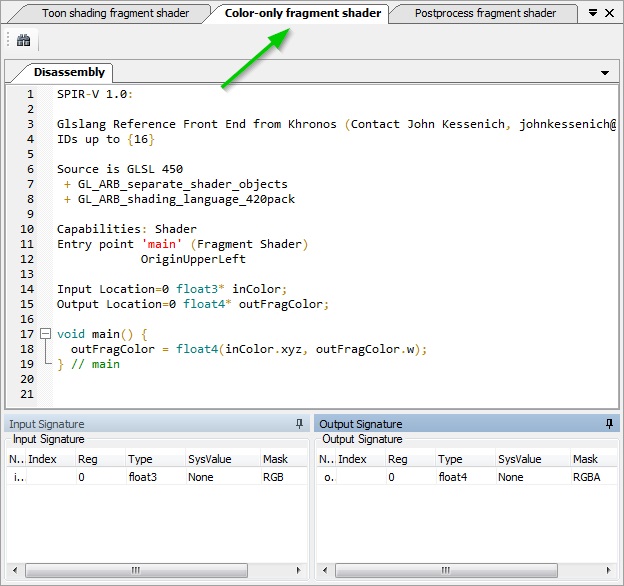Sort Output Signature by Reg column
This screenshot has width=624, height=586.
tap(411, 459)
